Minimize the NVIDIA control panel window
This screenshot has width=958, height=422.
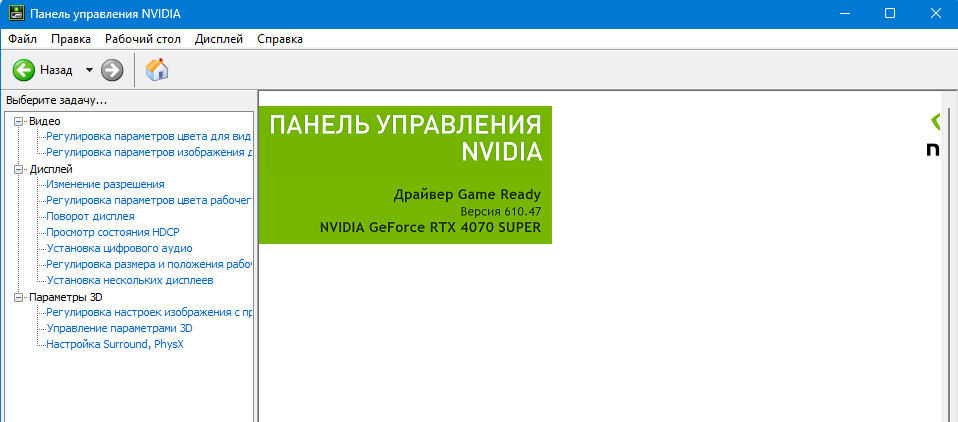pyautogui.click(x=845, y=13)
